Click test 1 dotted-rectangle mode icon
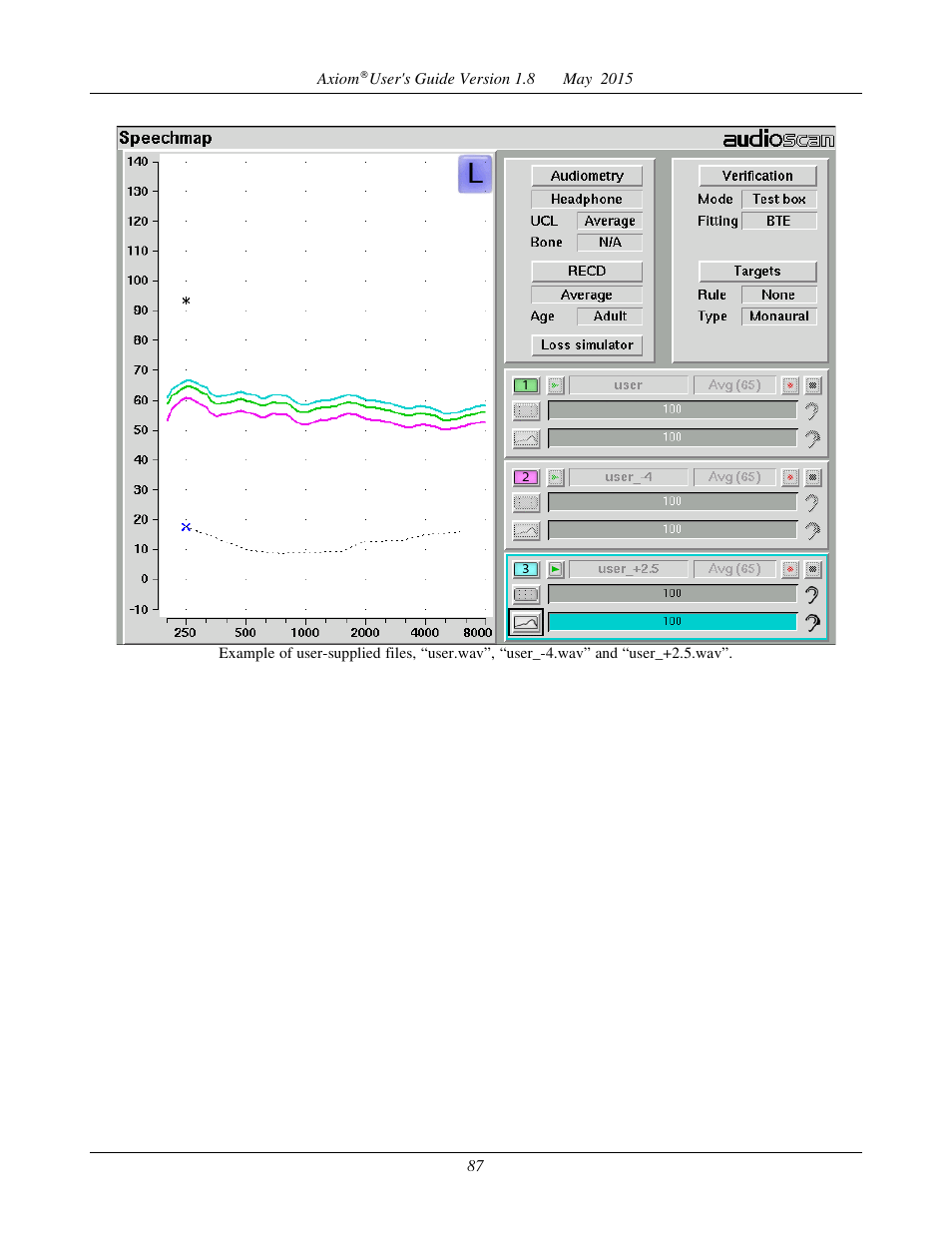952x1233 pixels. (x=526, y=410)
